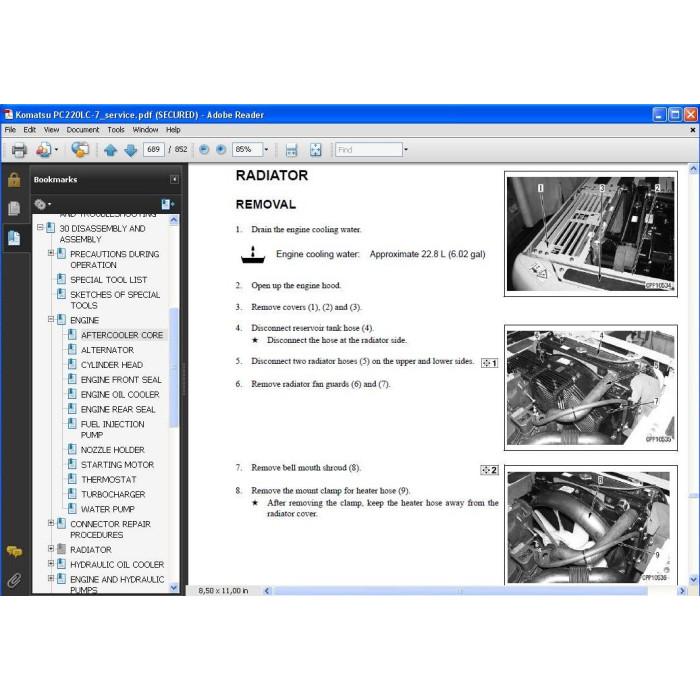Click document scroll right arrow
700x700 pixels.
[681, 591]
